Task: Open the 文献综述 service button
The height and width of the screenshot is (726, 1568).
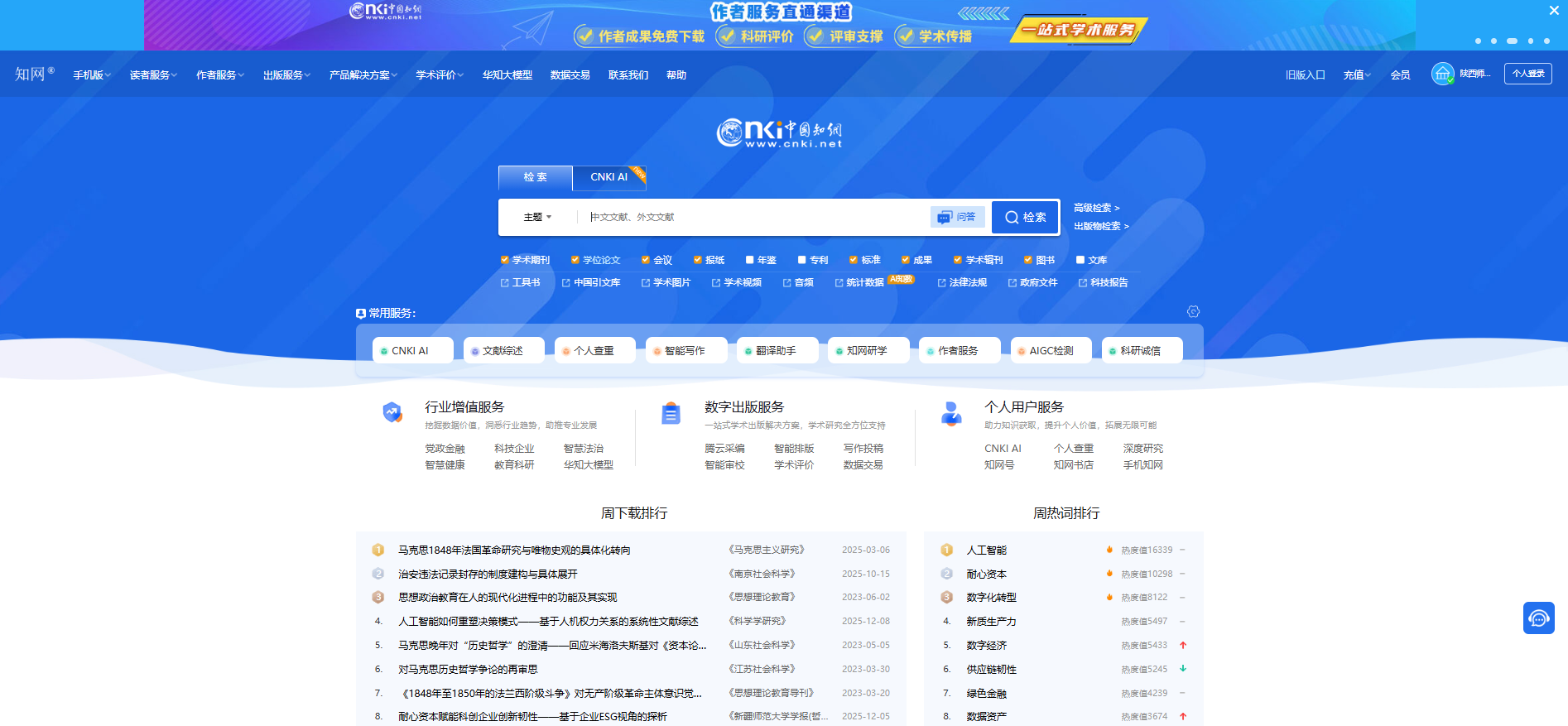Action: coord(504,350)
